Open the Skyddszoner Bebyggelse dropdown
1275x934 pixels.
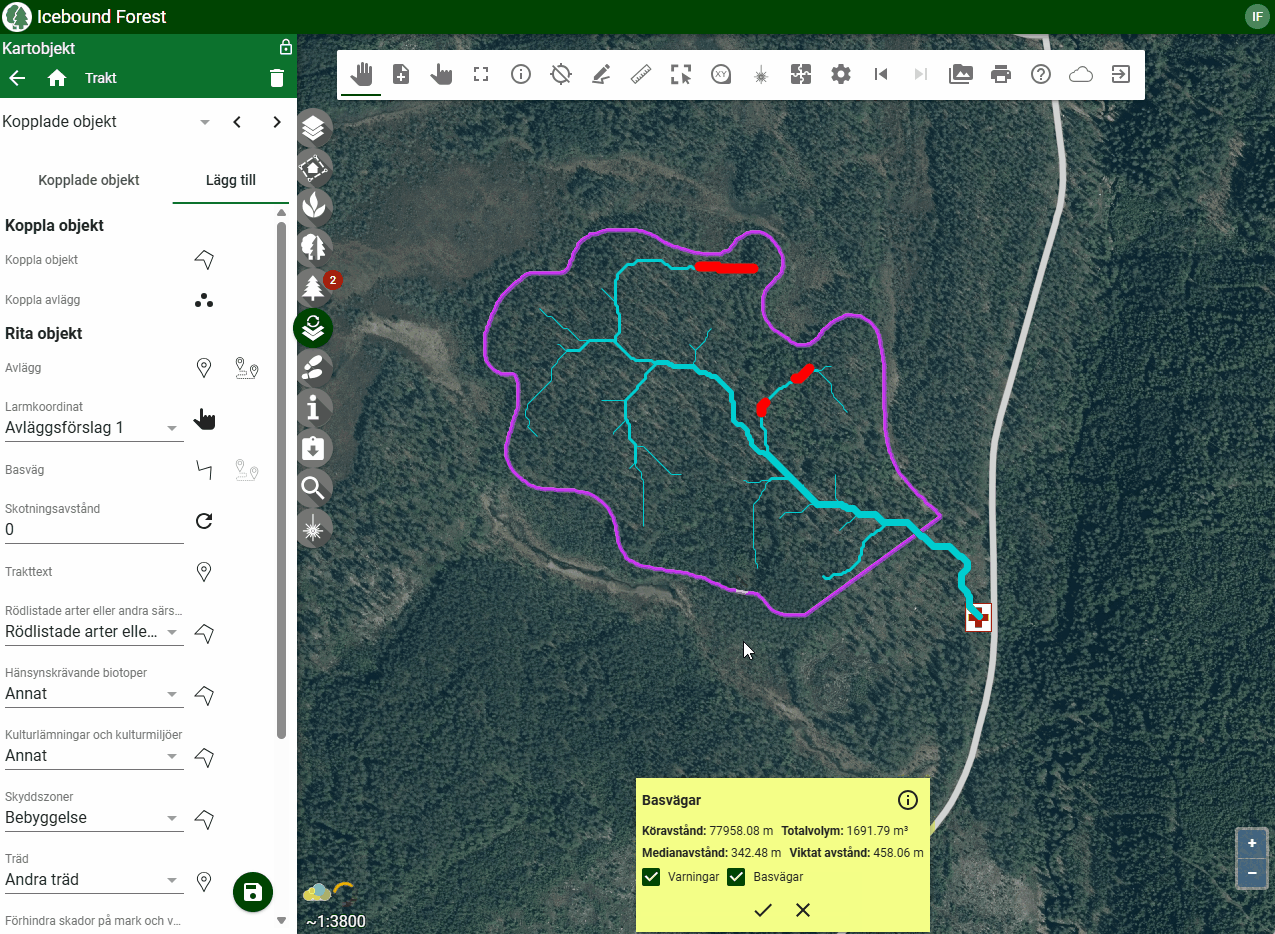tap(173, 818)
